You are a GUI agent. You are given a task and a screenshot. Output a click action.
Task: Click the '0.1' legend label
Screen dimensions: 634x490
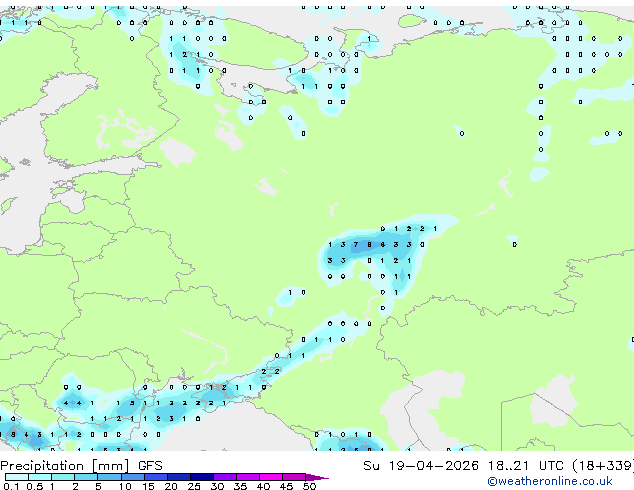click(x=11, y=486)
